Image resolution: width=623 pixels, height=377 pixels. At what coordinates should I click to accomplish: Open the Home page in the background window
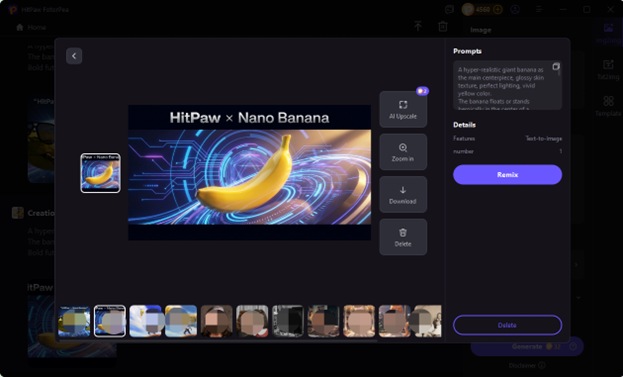pos(31,27)
